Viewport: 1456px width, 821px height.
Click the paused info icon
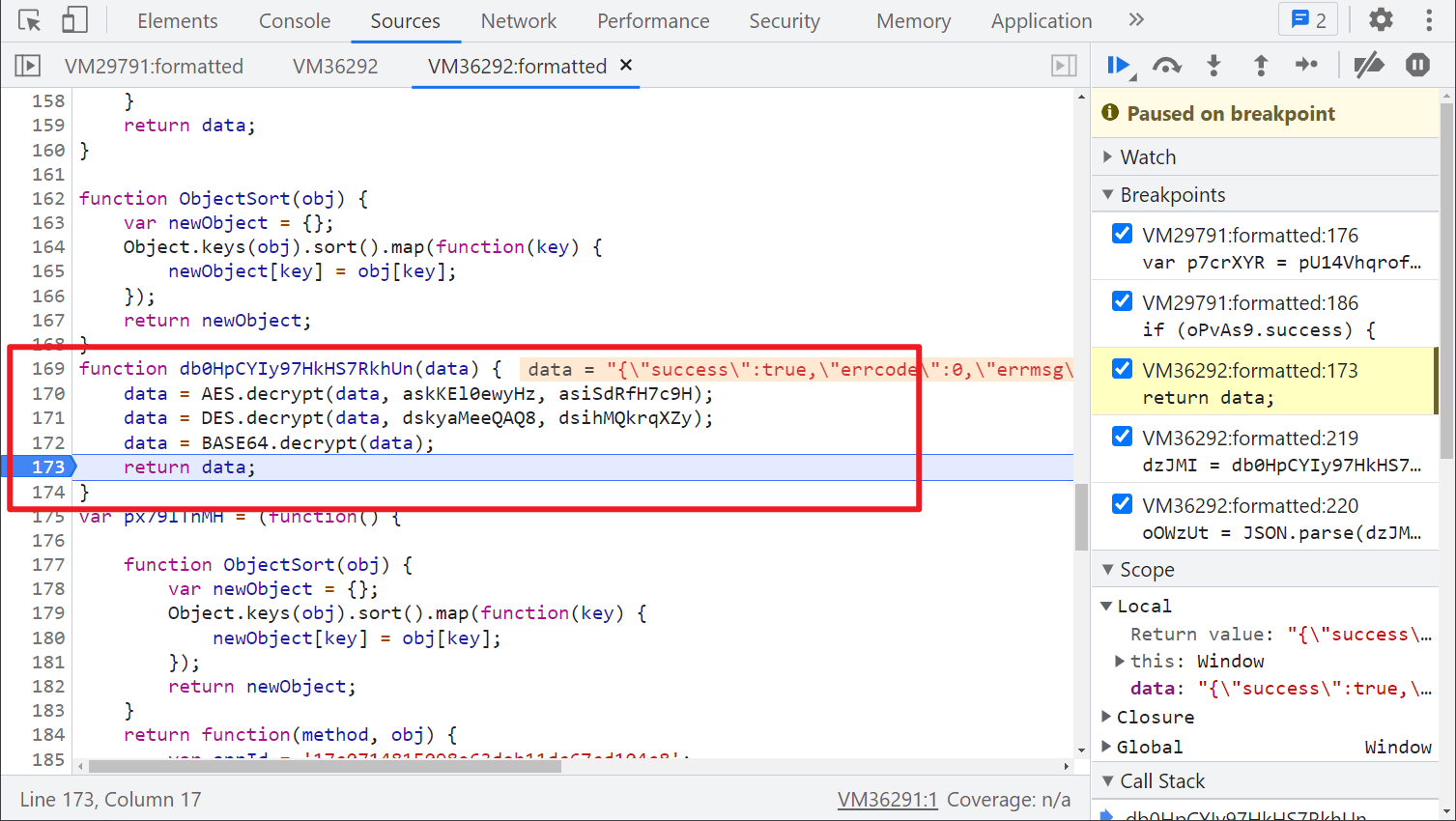tap(1110, 113)
